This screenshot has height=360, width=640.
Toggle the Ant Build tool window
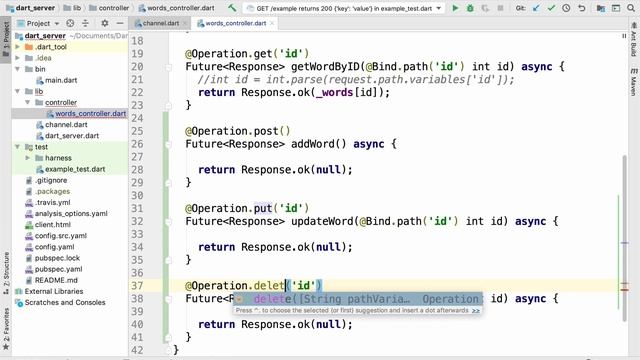633,40
